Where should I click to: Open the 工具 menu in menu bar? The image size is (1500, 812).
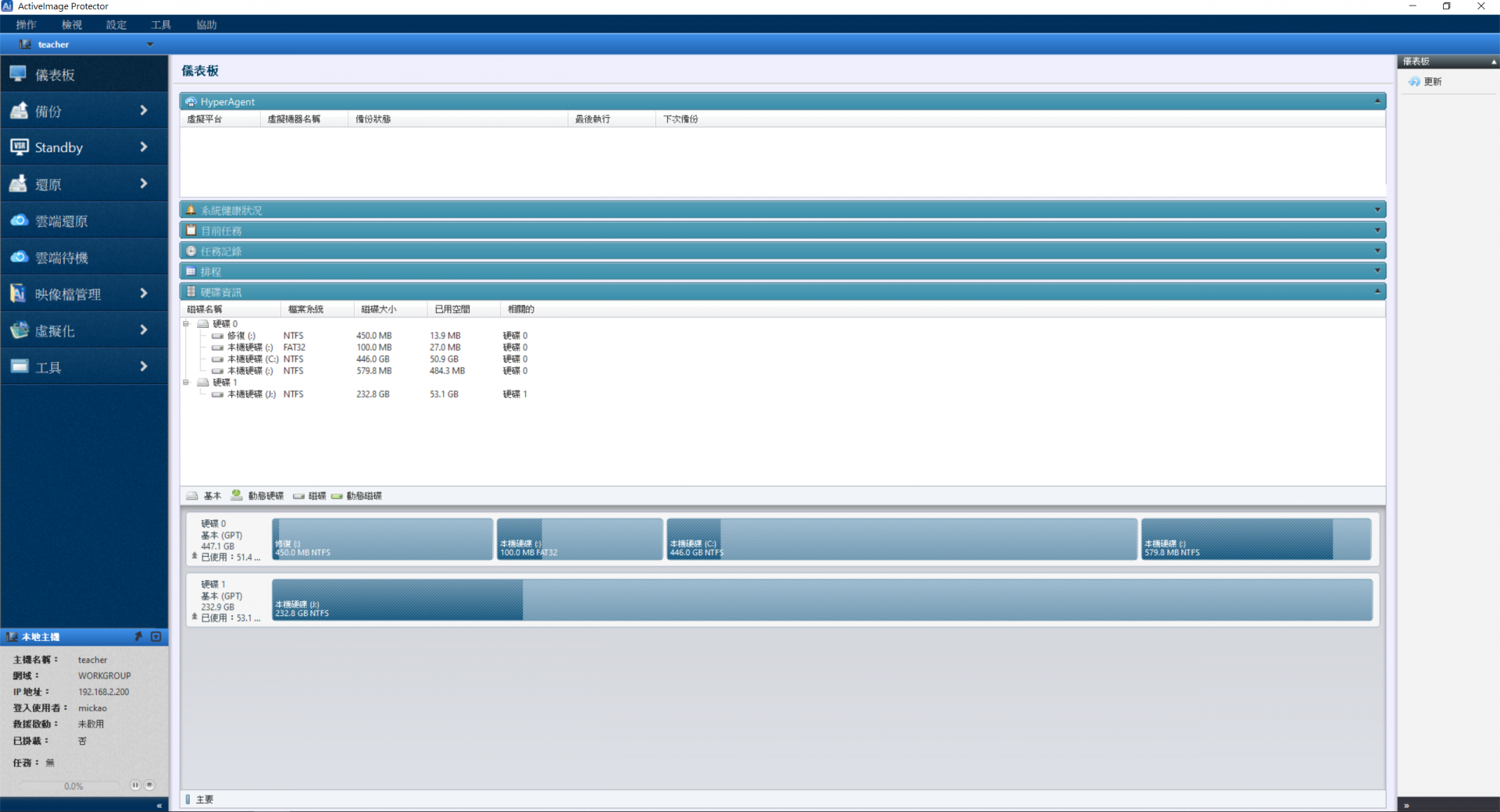[161, 25]
